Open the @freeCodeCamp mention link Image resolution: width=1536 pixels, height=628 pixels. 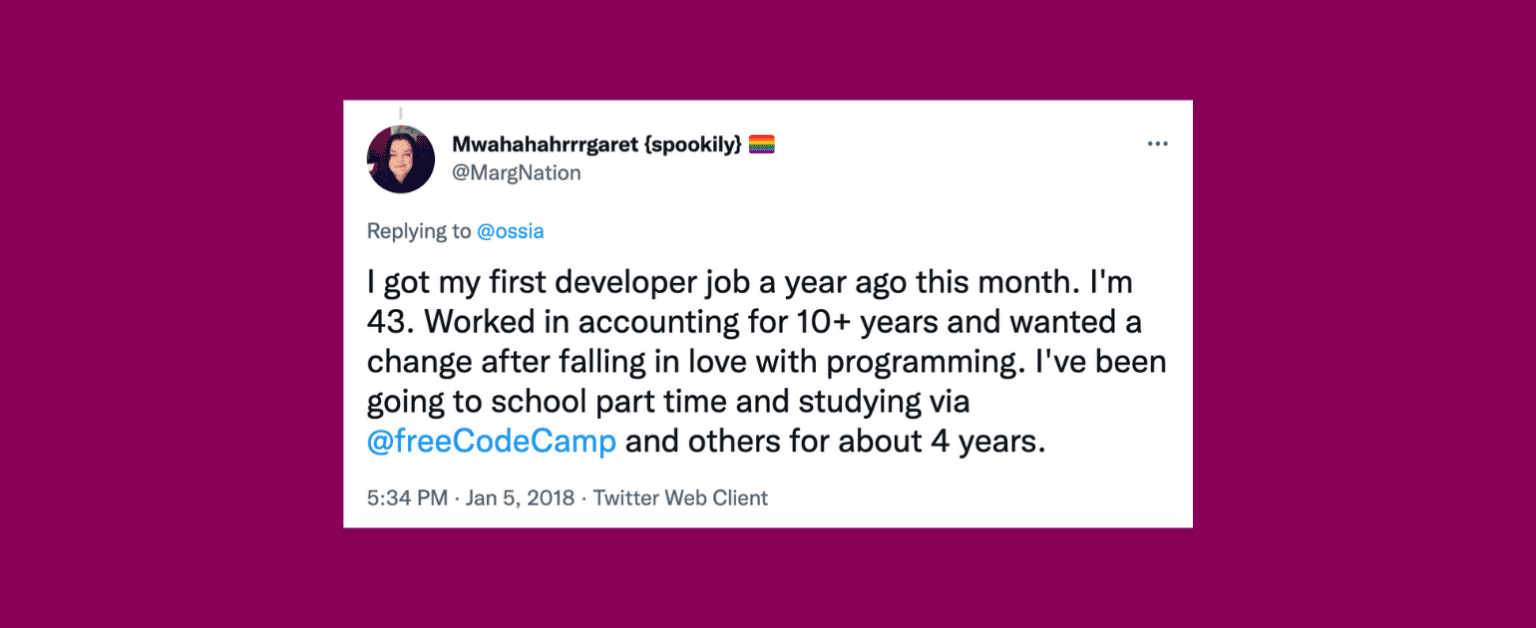pyautogui.click(x=491, y=440)
